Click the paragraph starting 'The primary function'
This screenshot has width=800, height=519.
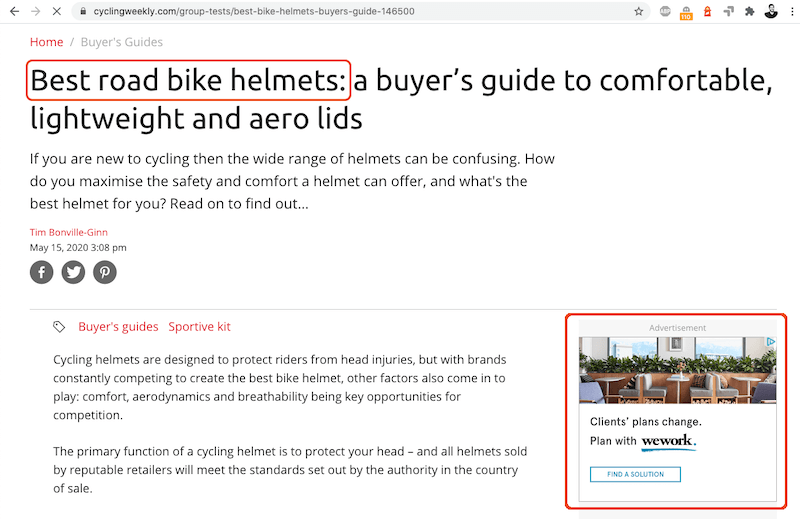point(290,470)
